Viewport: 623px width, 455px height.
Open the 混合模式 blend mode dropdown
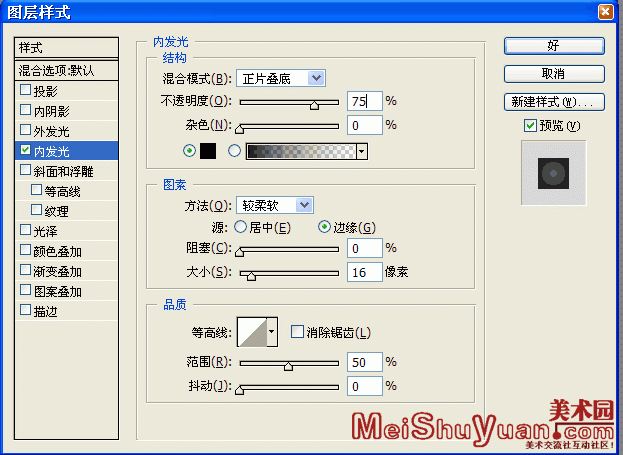pos(316,78)
